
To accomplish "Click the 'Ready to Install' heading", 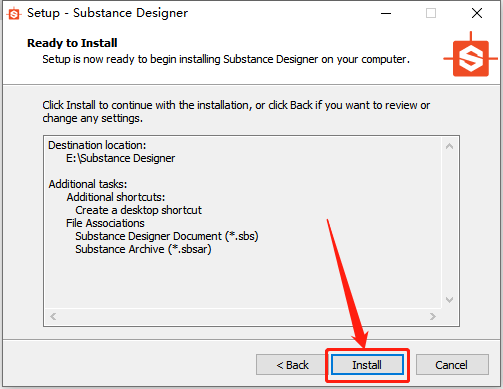I will click(72, 43).
